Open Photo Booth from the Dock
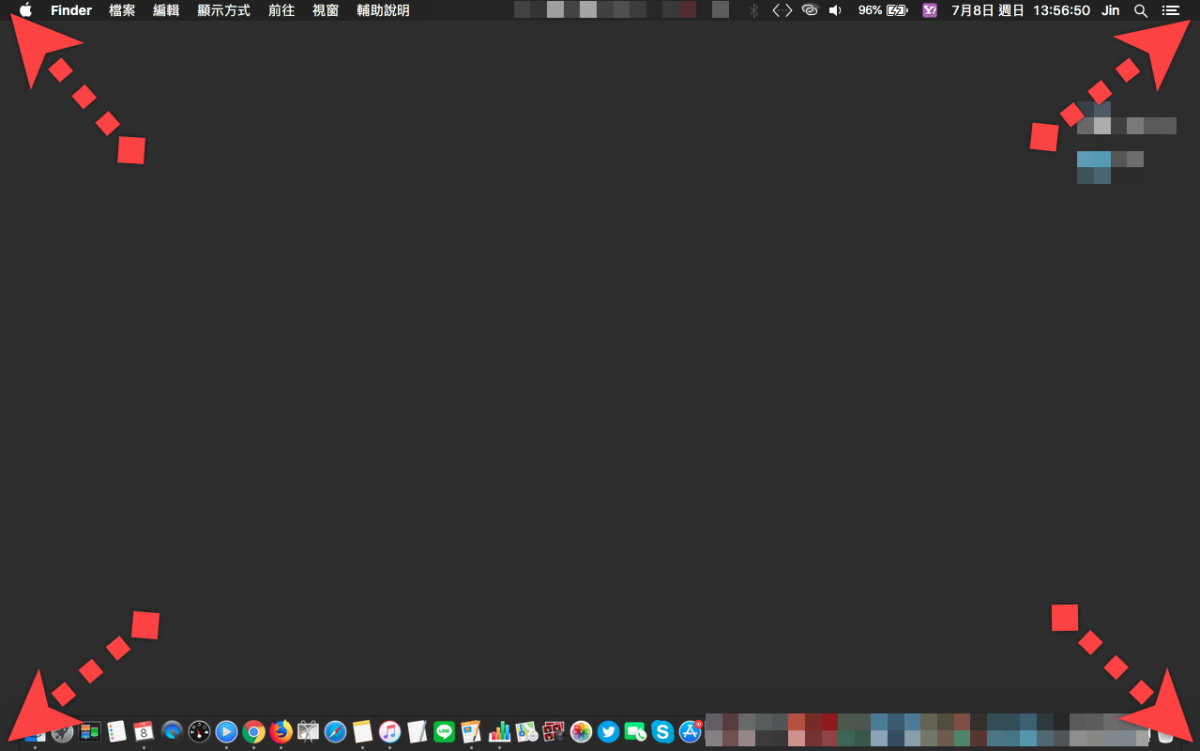The width and height of the screenshot is (1200, 751). (553, 732)
